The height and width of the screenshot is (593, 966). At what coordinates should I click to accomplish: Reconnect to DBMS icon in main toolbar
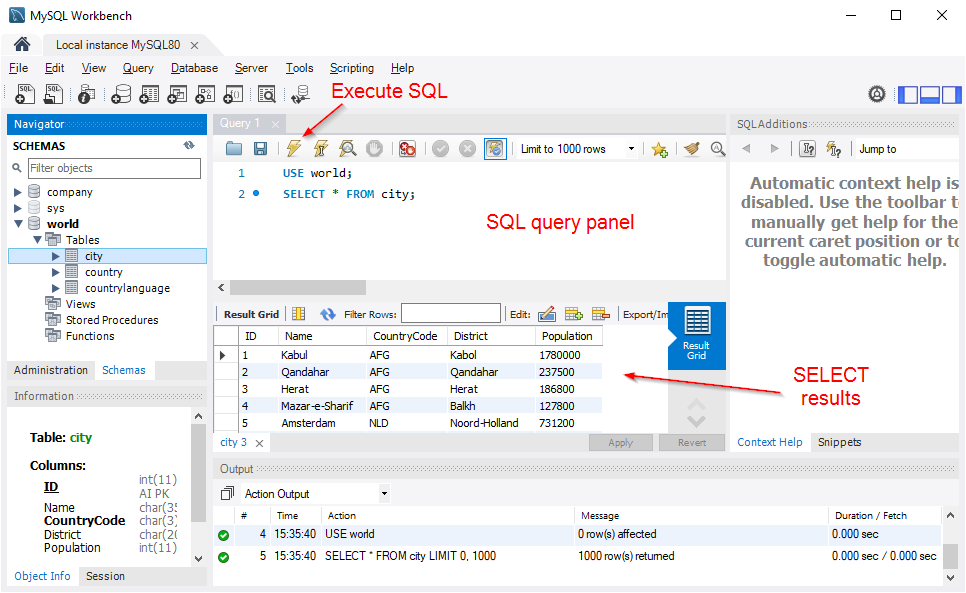click(x=301, y=94)
